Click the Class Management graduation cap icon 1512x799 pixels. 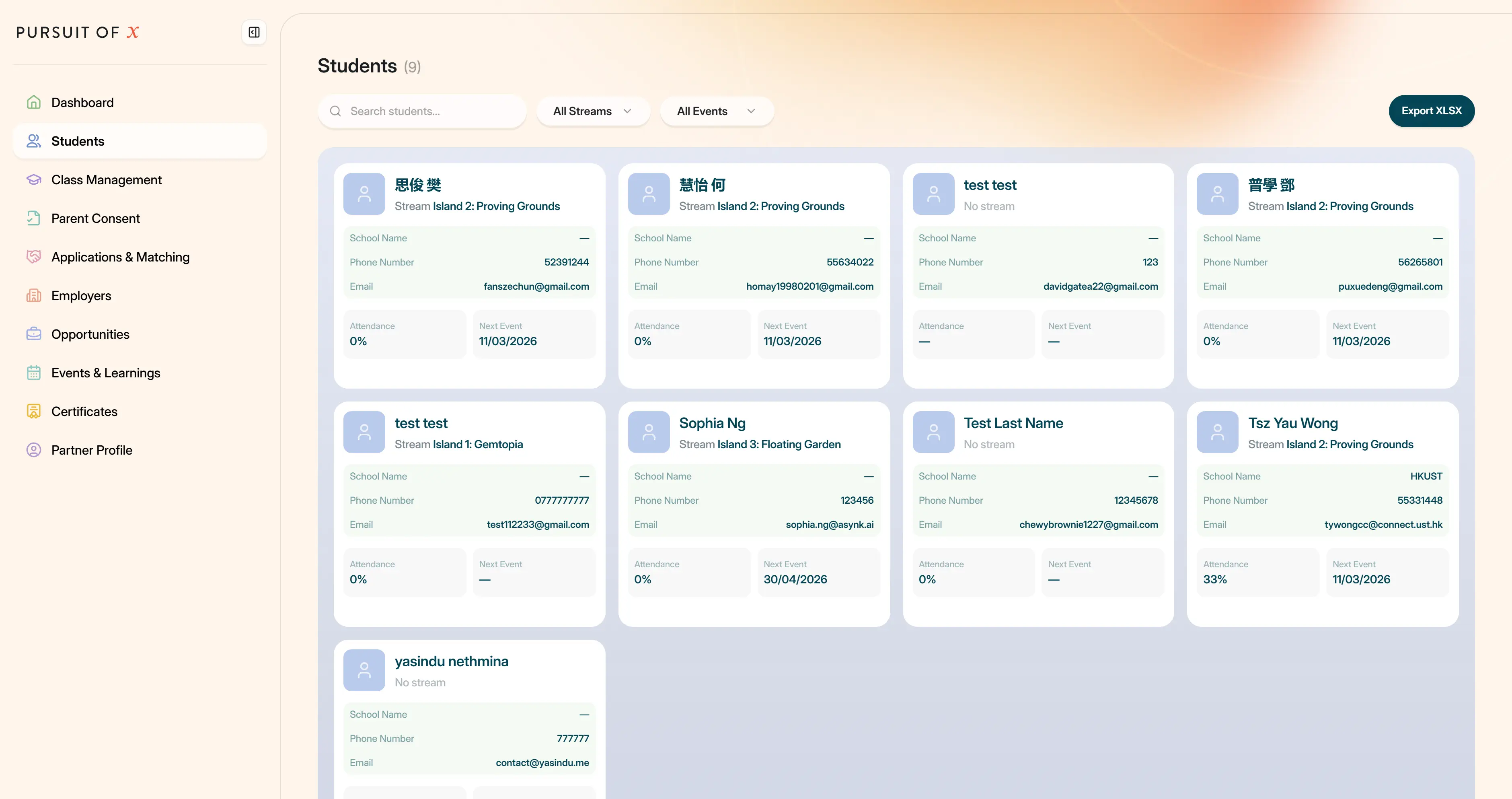coord(34,180)
